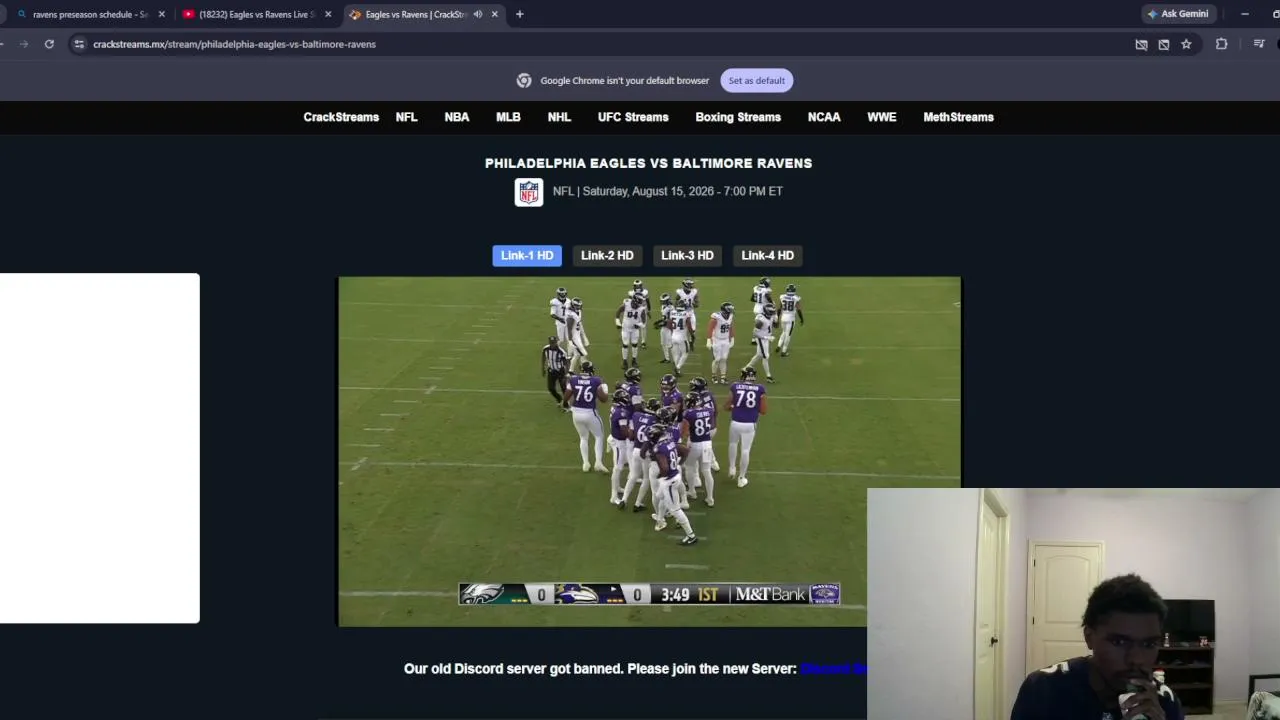Click Ask Gemini button
Image resolution: width=1280 pixels, height=720 pixels.
tap(1178, 14)
